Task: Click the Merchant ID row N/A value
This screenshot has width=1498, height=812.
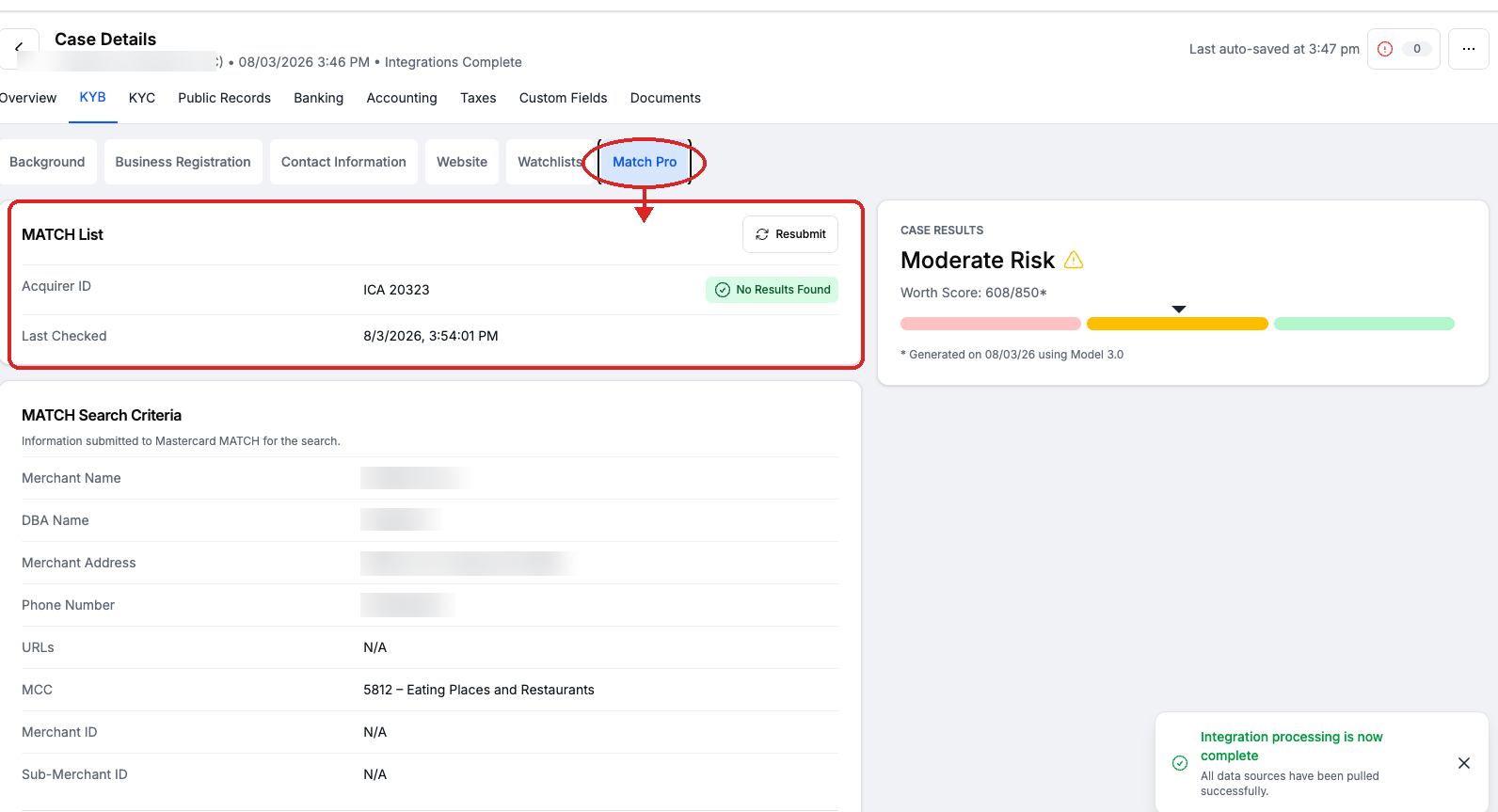Action: (x=375, y=732)
